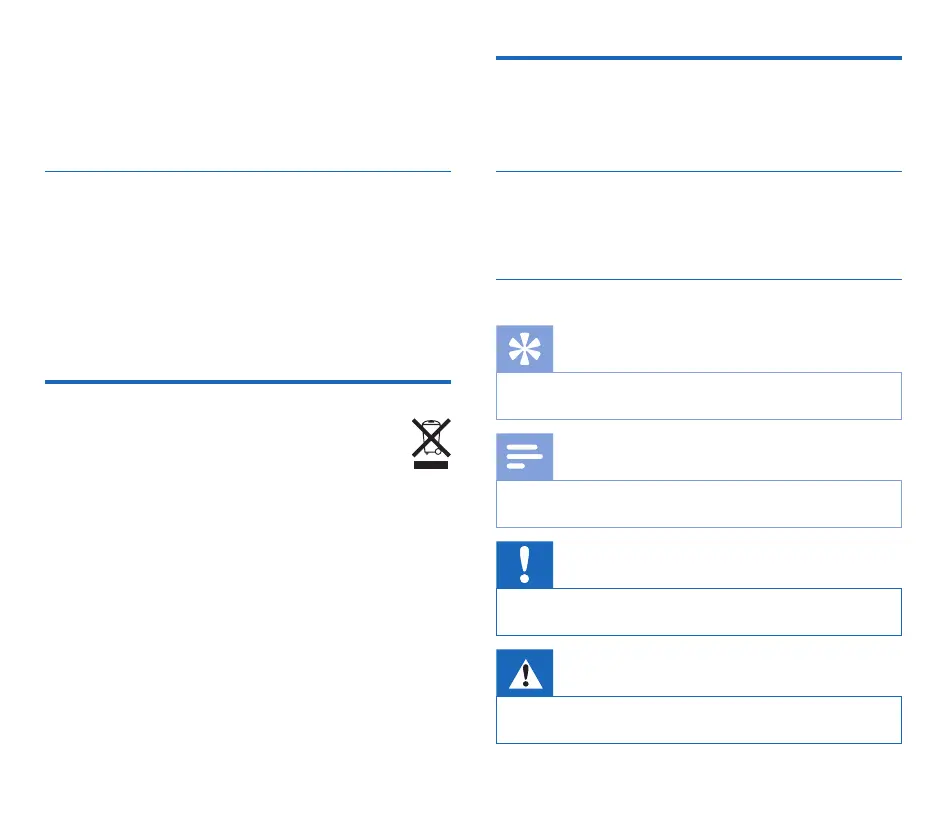The height and width of the screenshot is (839, 947).
Task: Click the thick blue rule above the bin symbol
Action: click(248, 381)
